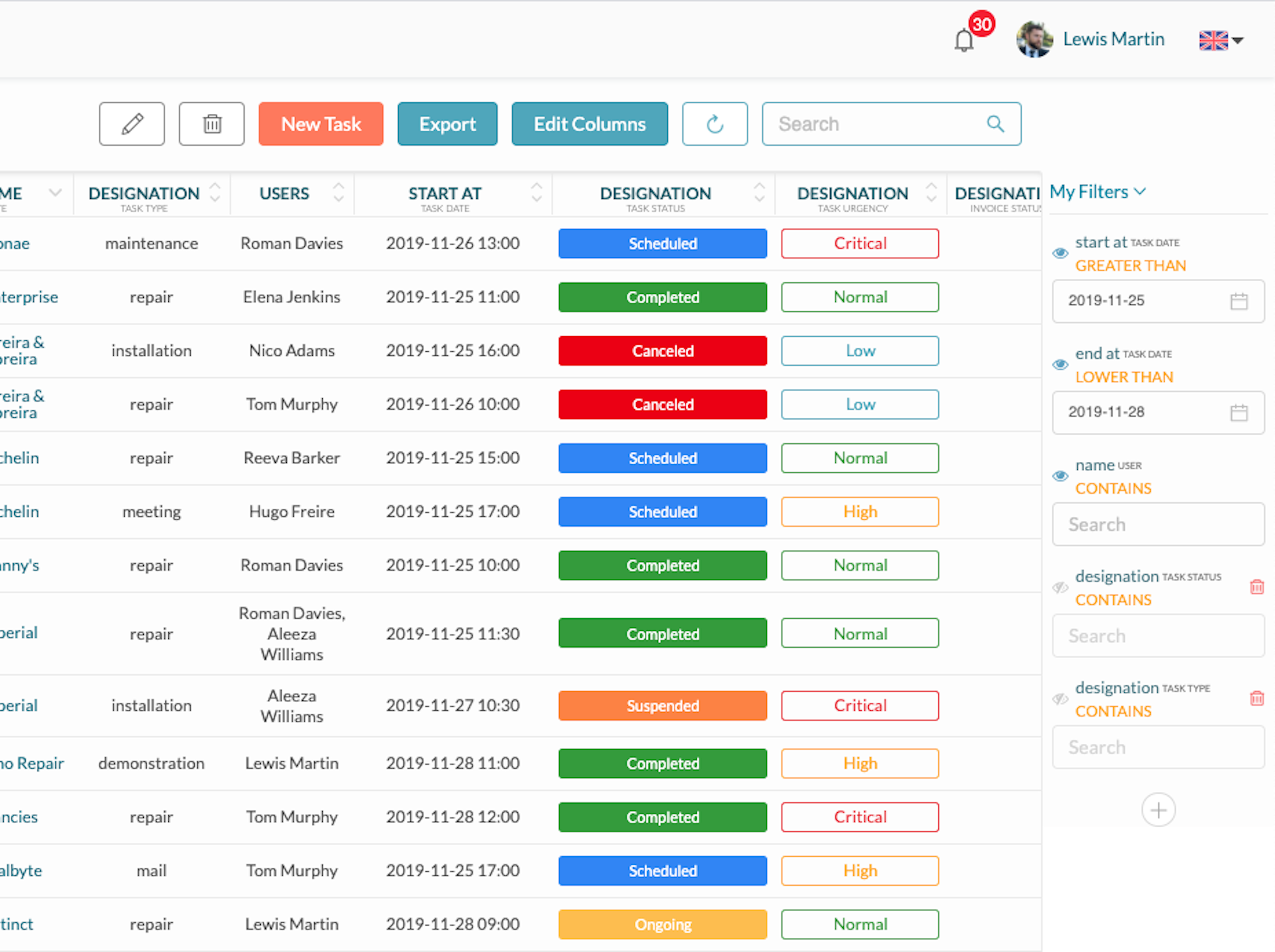Open the Edit Columns dialog
The width and height of the screenshot is (1275, 952).
[589, 123]
